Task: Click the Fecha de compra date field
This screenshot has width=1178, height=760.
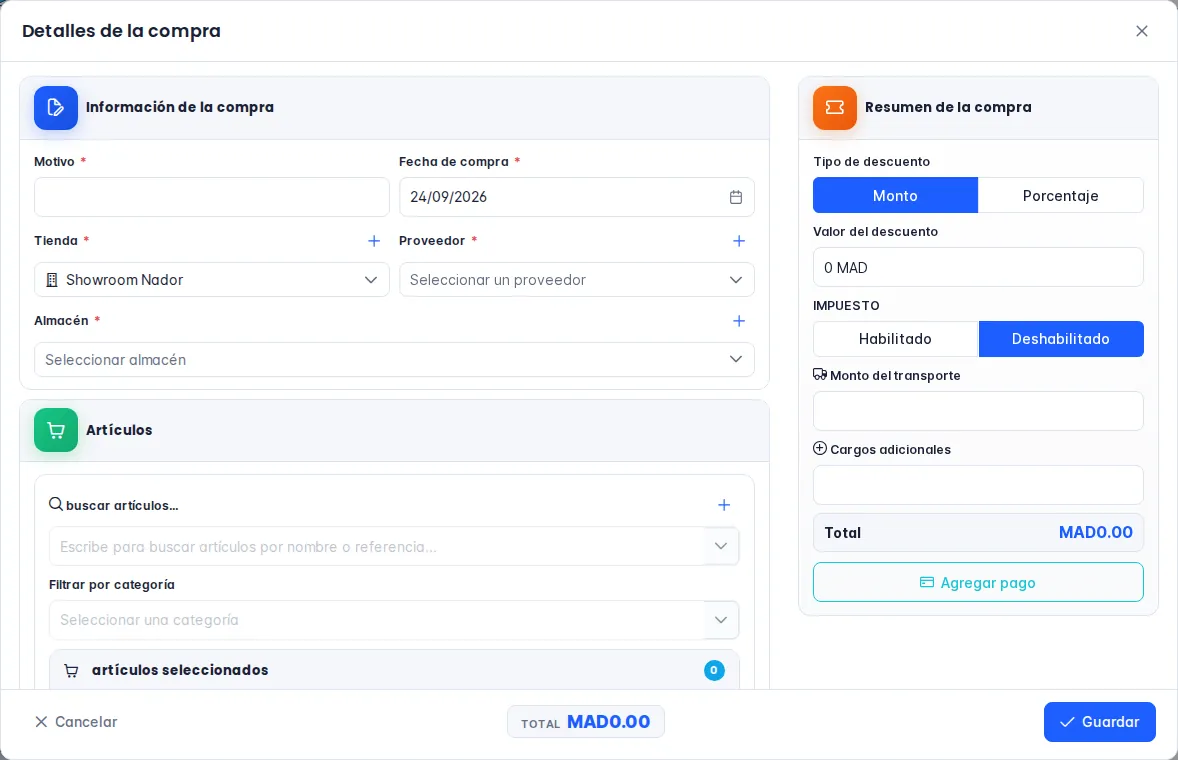Action: click(576, 197)
